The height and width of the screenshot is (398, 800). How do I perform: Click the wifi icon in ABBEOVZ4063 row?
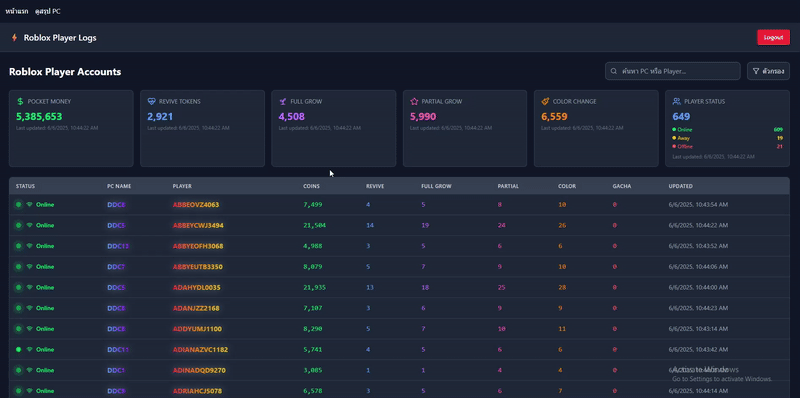coord(30,205)
